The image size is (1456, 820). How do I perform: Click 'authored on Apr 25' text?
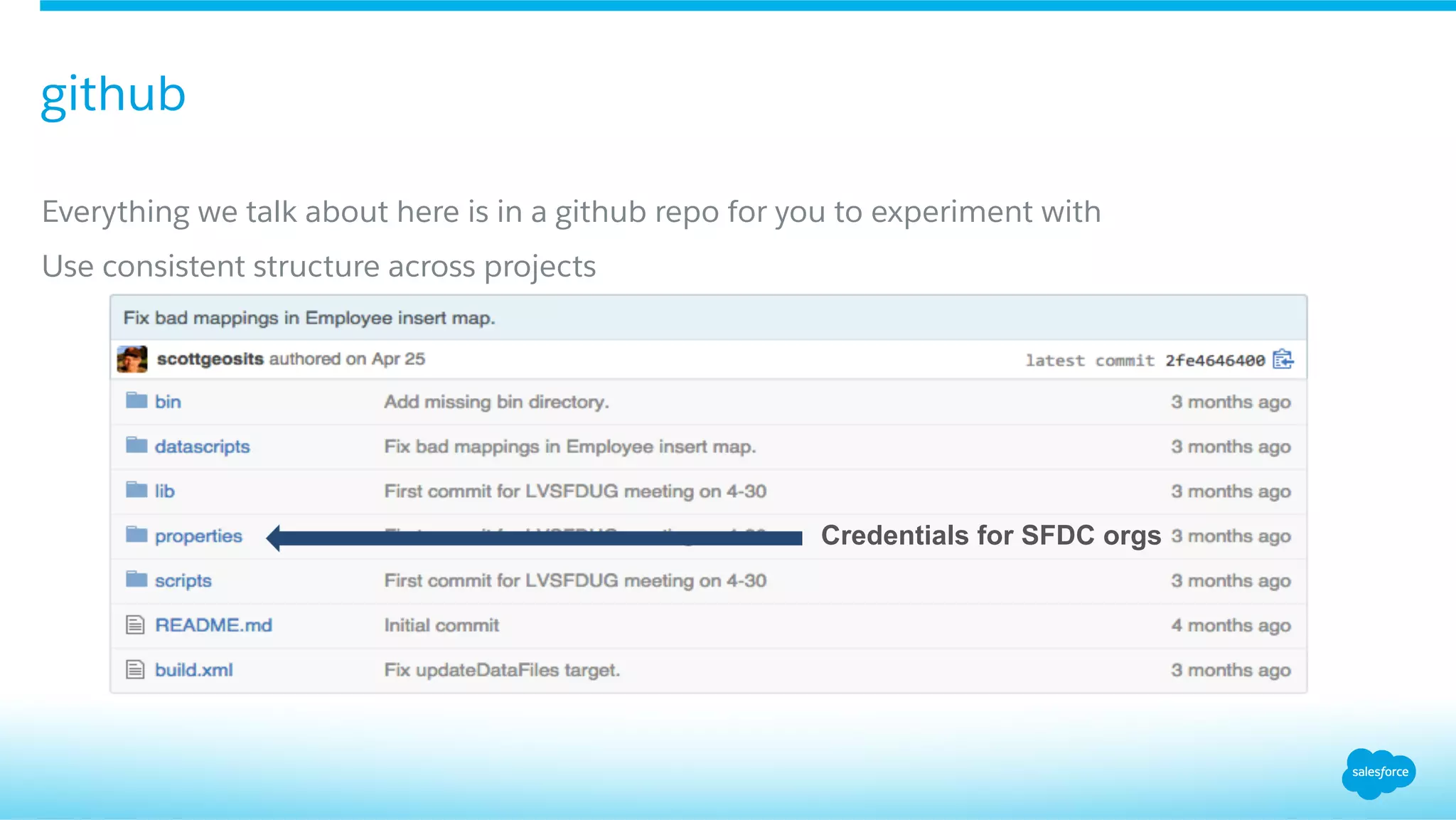[x=347, y=359]
